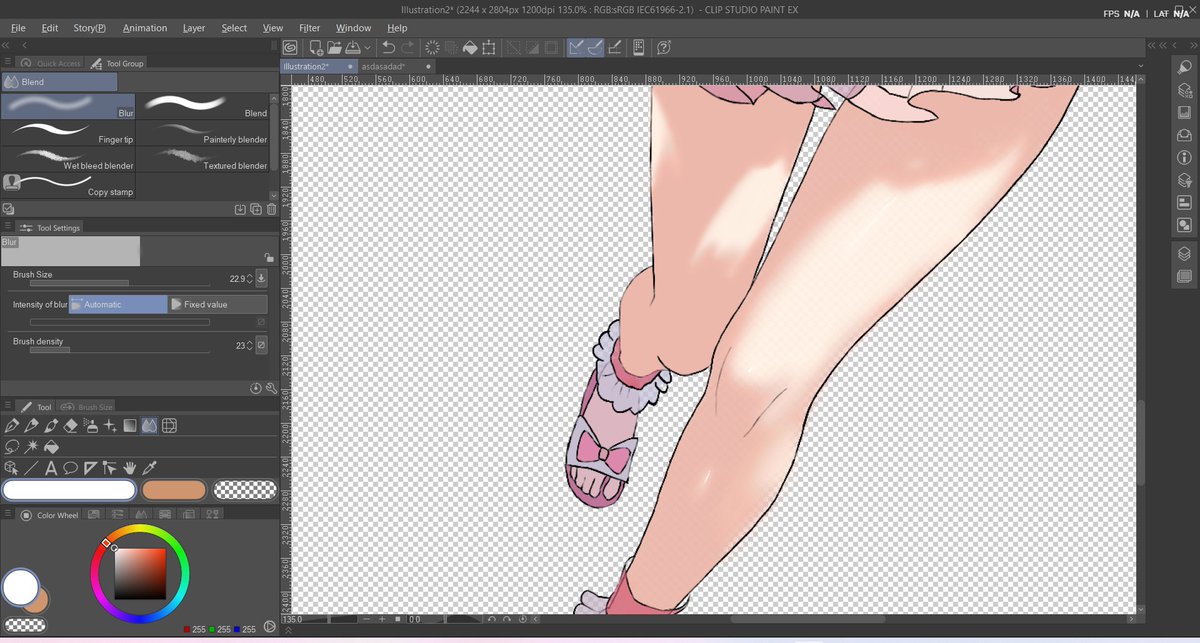Image resolution: width=1200 pixels, height=643 pixels.
Task: Toggle Snap to Special Ruler button
Action: (596, 47)
